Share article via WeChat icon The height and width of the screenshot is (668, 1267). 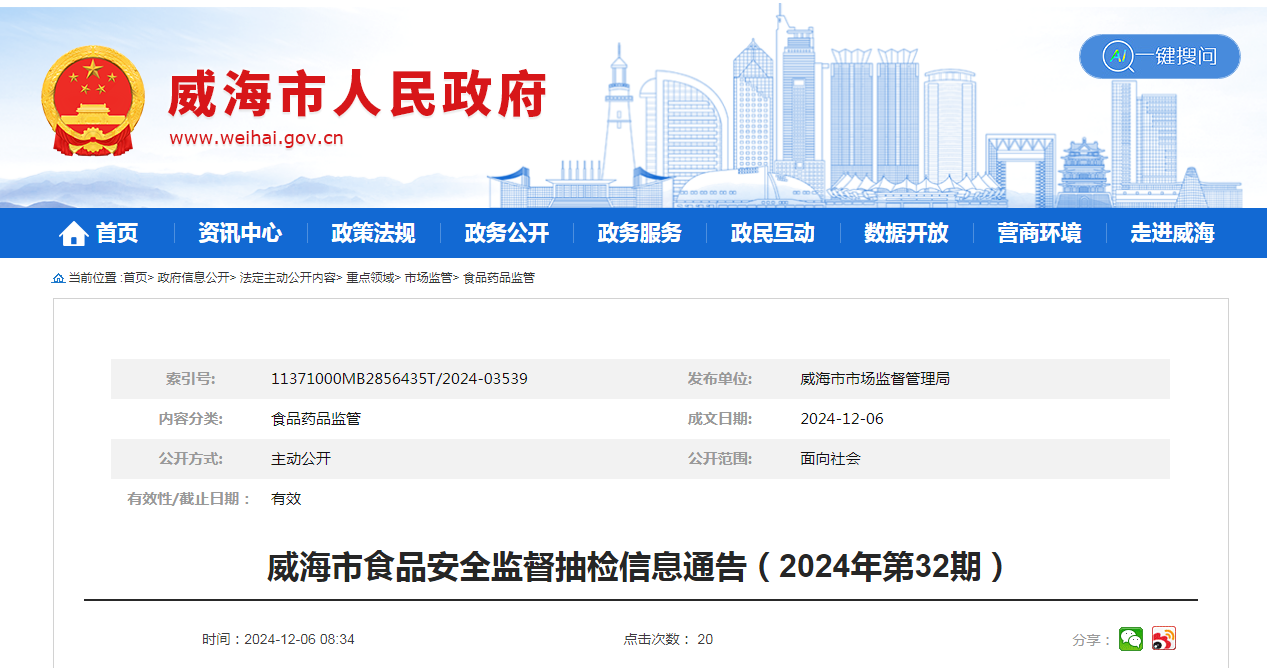1131,639
